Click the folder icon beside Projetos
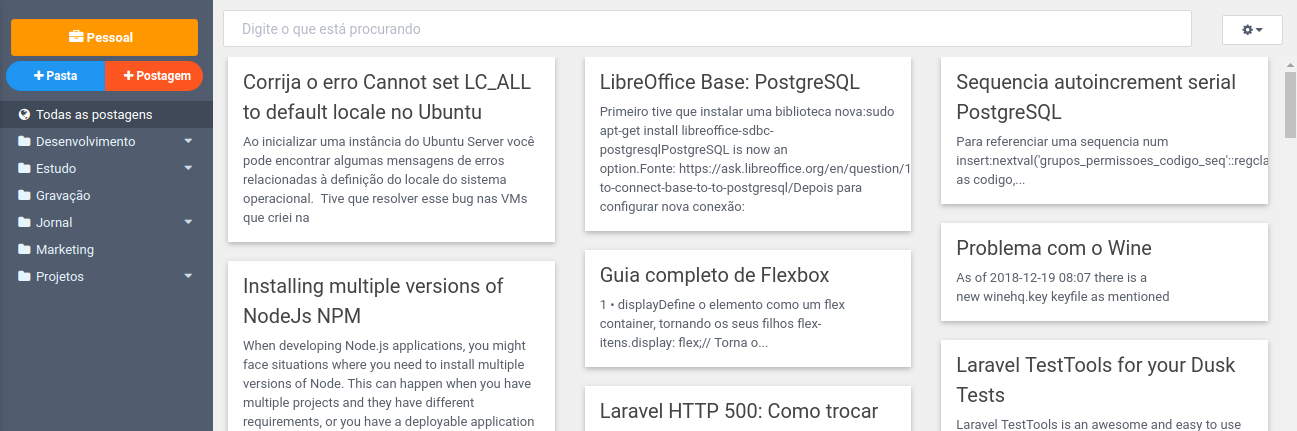This screenshot has width=1297, height=431. click(24, 276)
